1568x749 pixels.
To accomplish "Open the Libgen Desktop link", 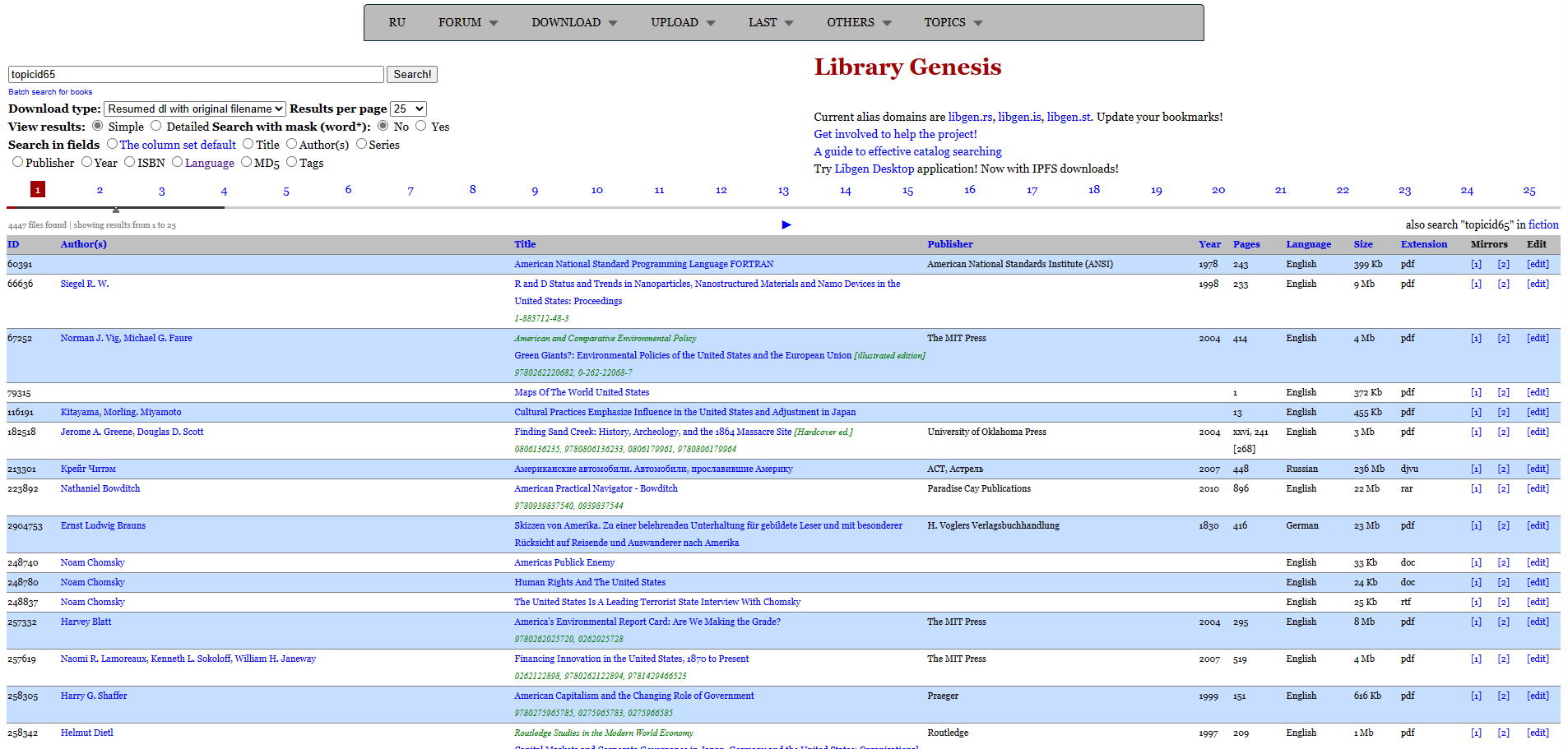I will (x=874, y=169).
